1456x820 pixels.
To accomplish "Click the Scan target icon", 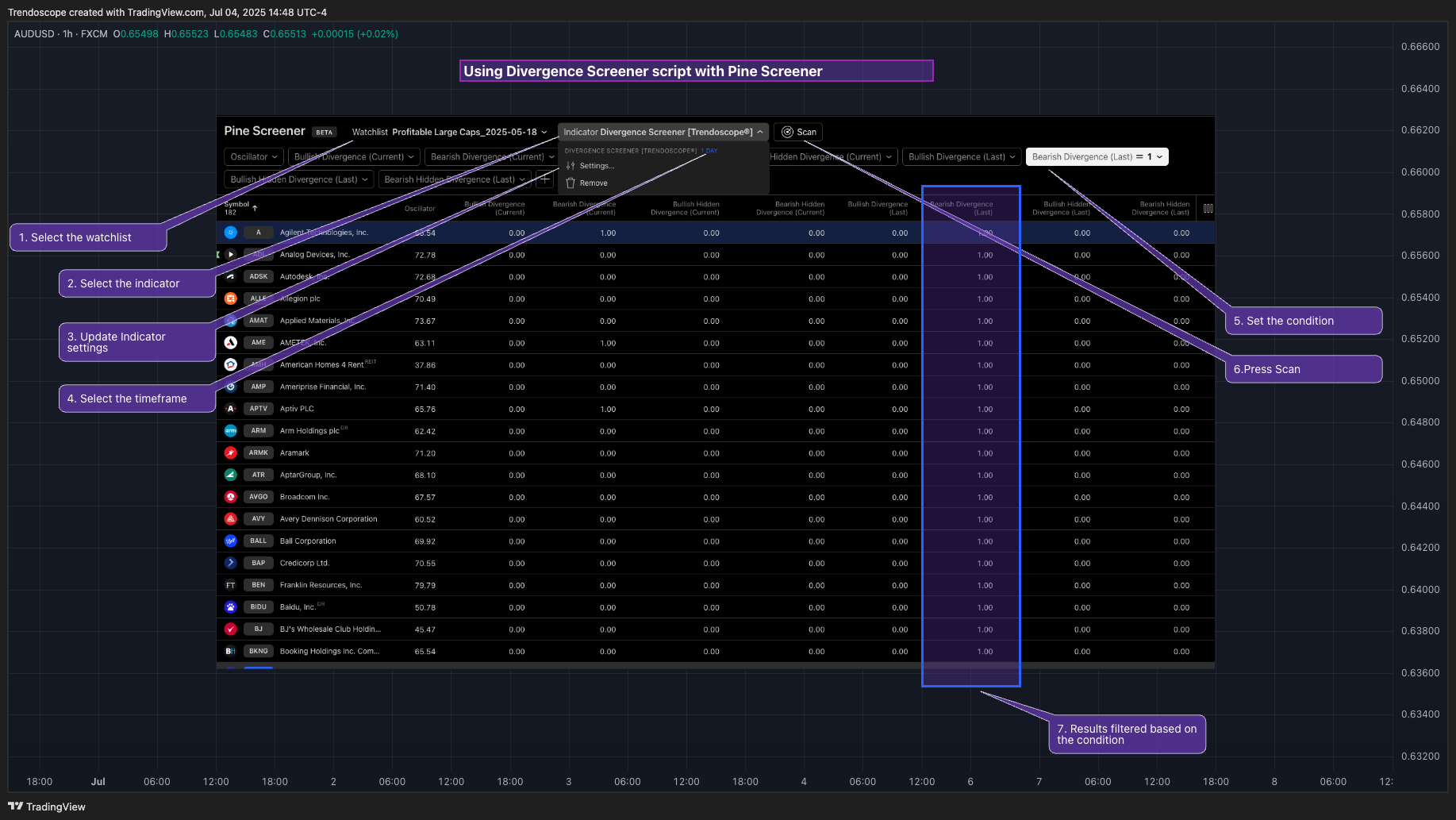I will tap(787, 132).
